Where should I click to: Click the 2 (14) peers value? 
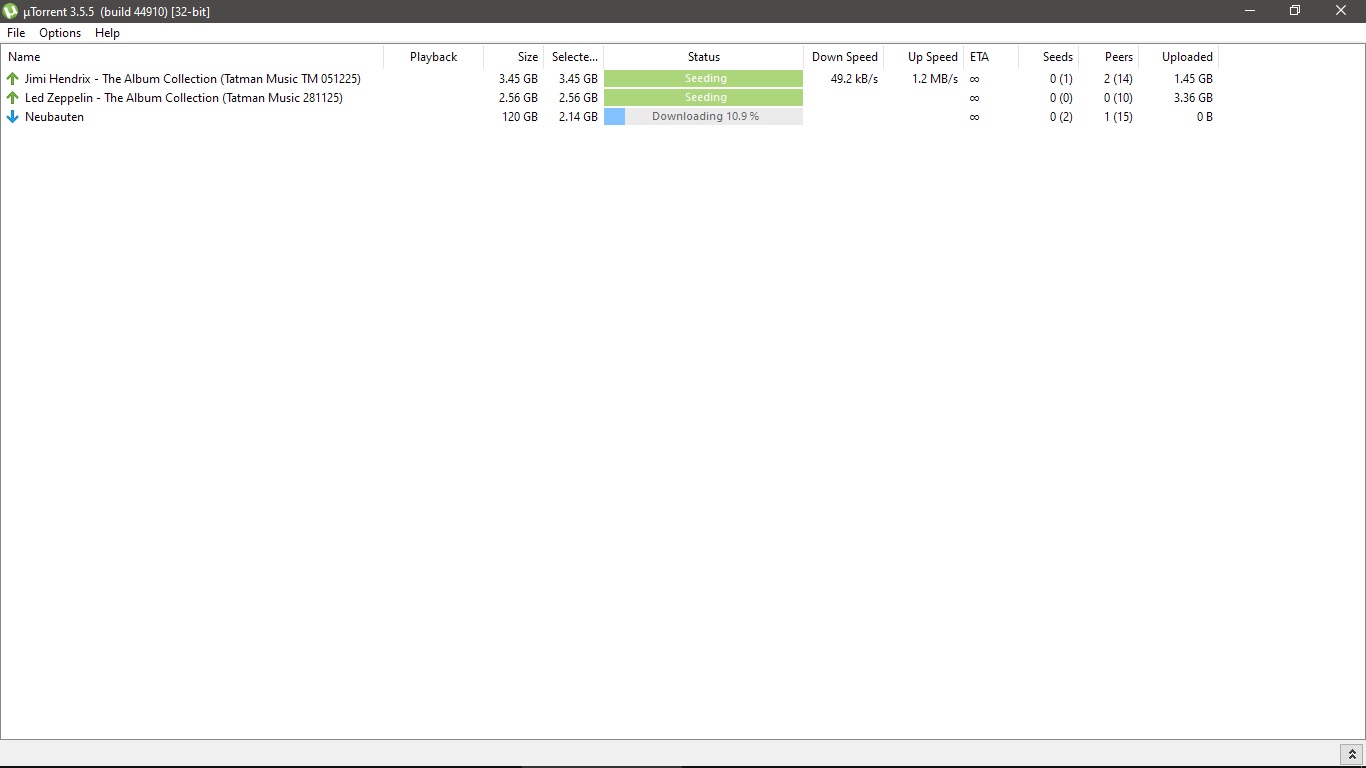1118,78
